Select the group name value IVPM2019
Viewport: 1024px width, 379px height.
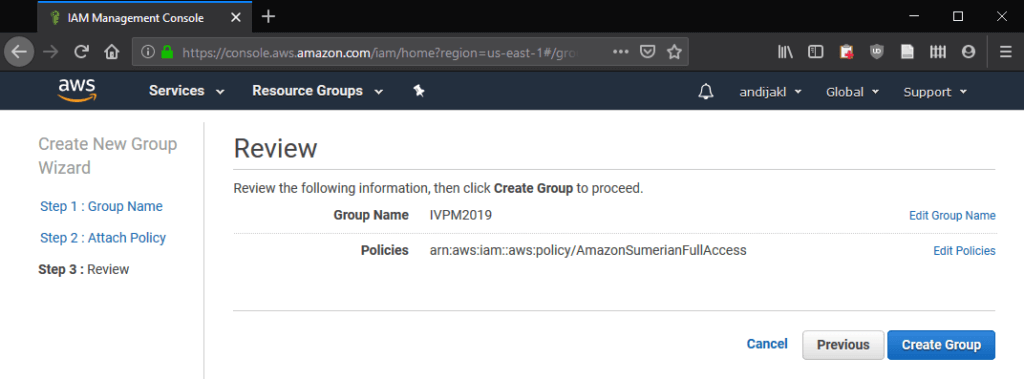(x=460, y=214)
